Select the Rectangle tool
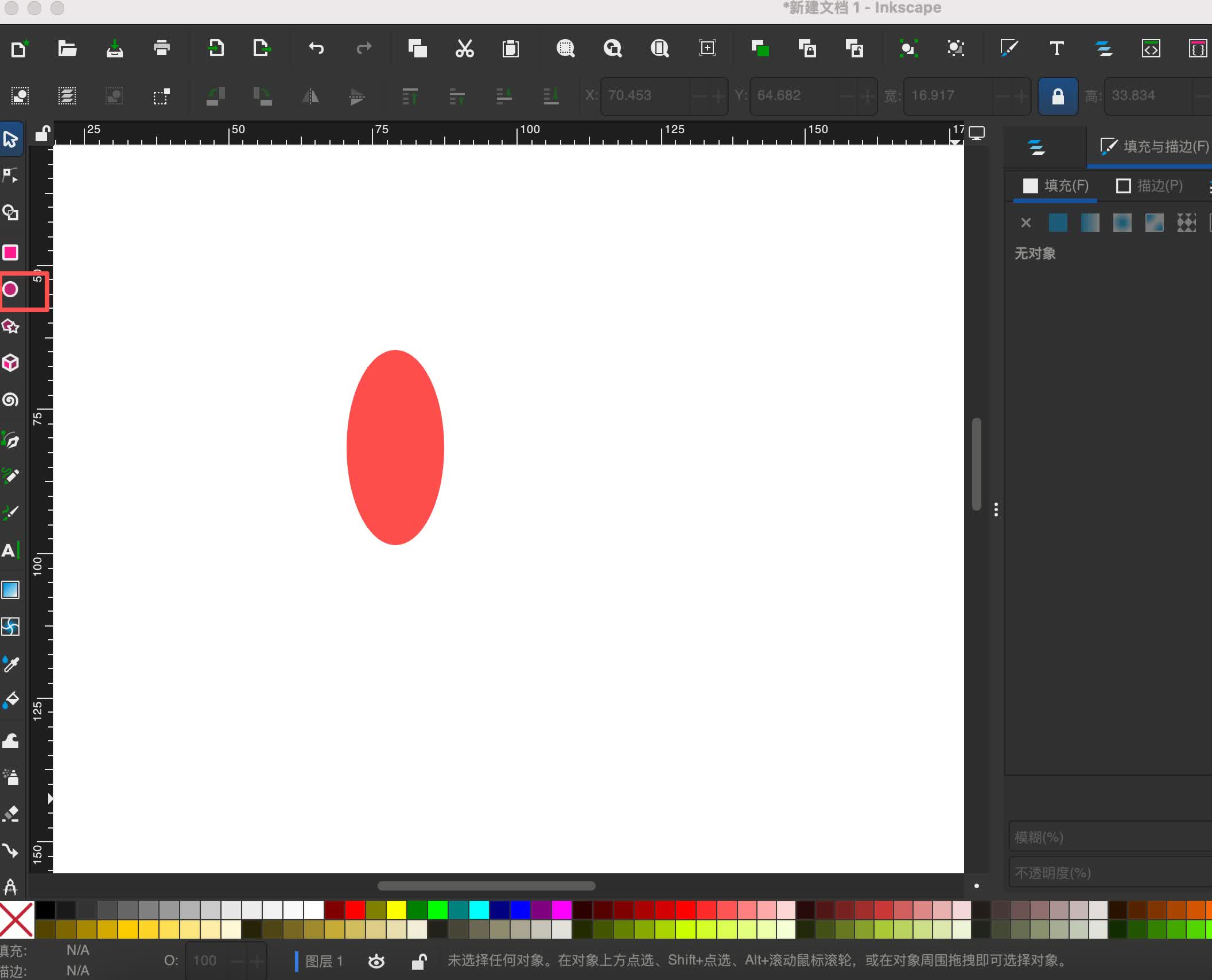The width and height of the screenshot is (1212, 980). [11, 252]
